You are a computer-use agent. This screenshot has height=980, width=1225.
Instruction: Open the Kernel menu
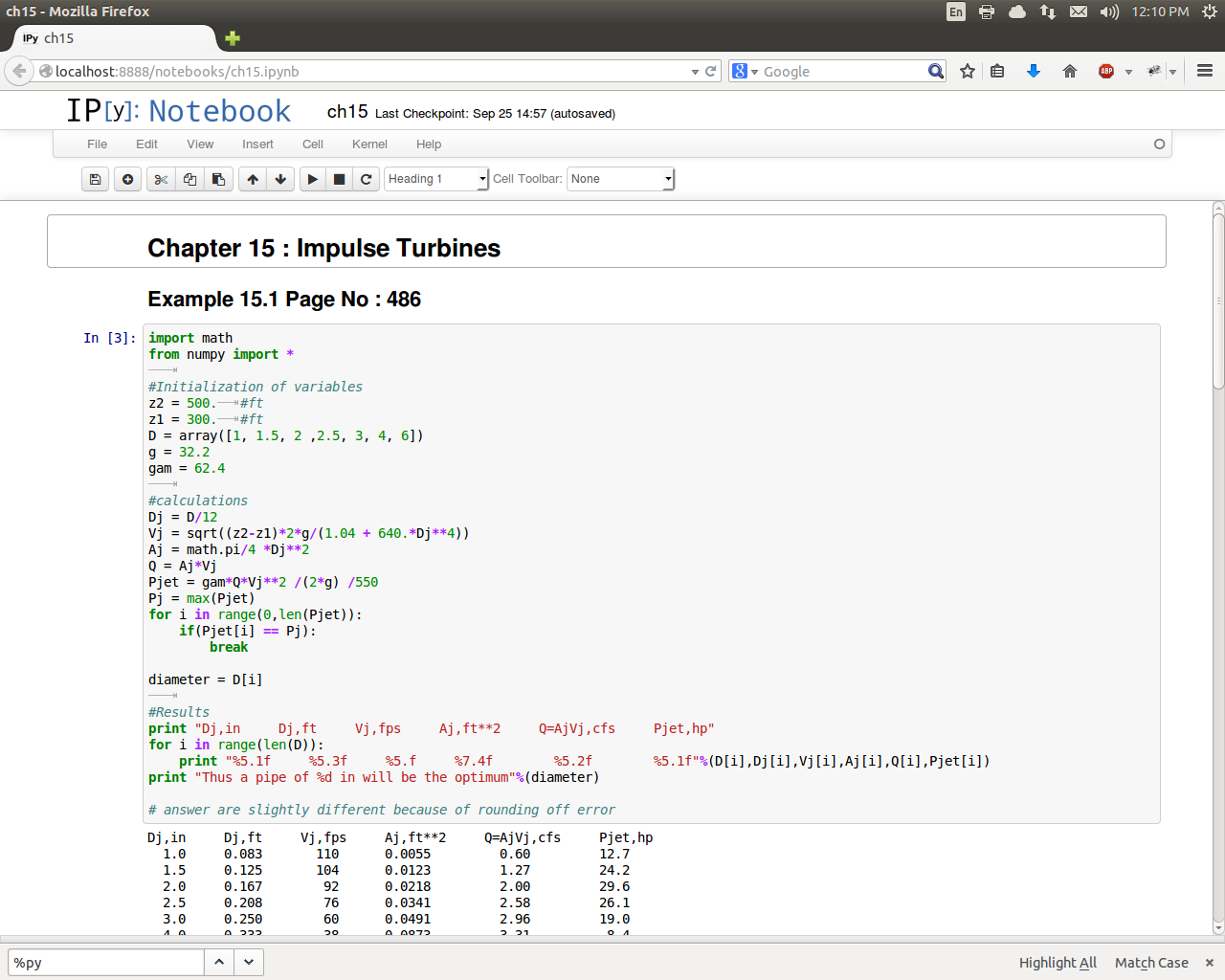[369, 145]
